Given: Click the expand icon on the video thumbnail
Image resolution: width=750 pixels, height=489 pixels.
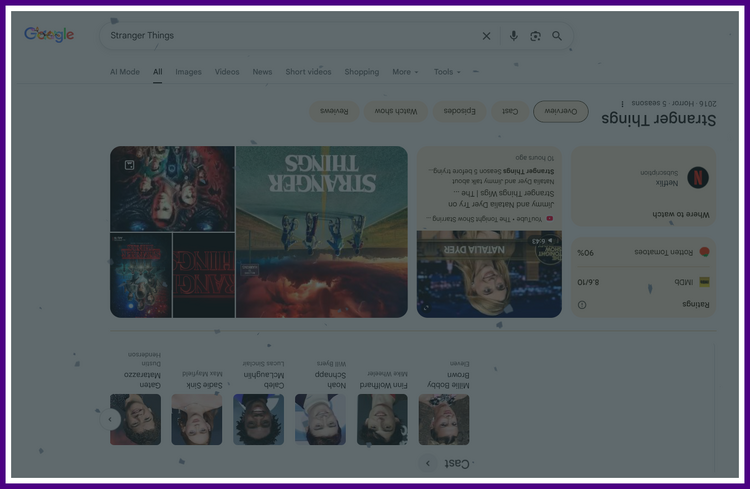Looking at the screenshot, I should pyautogui.click(x=426, y=308).
